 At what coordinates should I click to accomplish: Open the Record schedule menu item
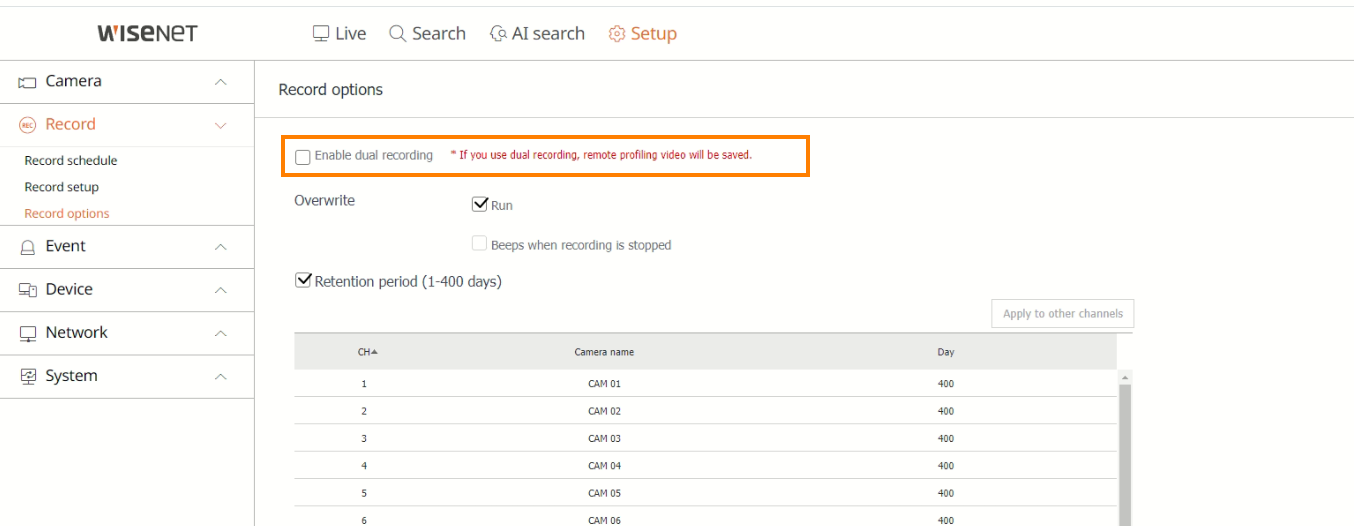pyautogui.click(x=71, y=160)
